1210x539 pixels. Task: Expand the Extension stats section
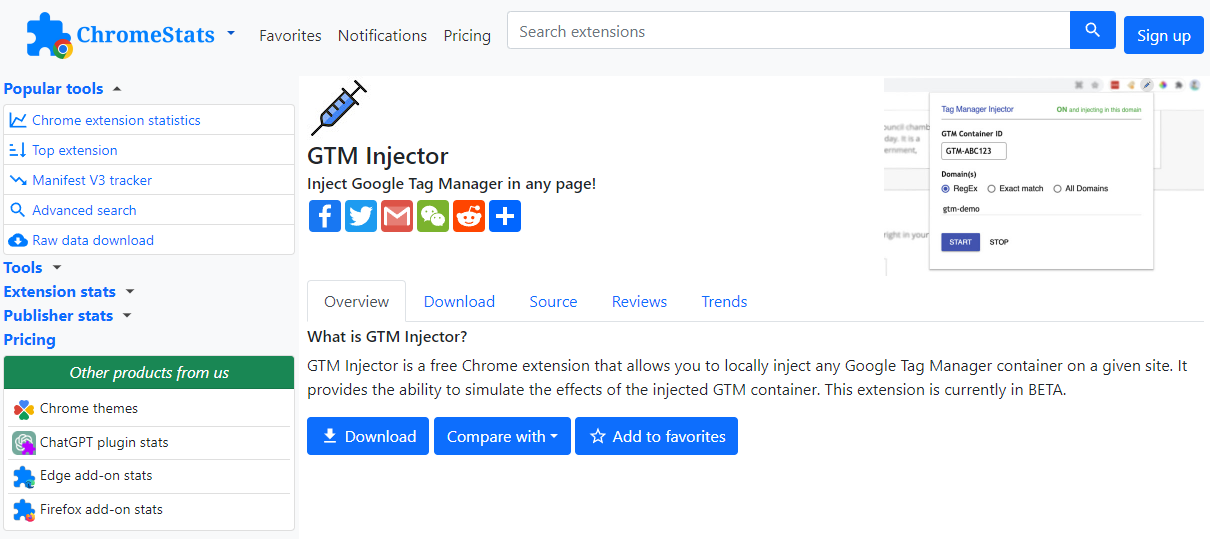(130, 292)
